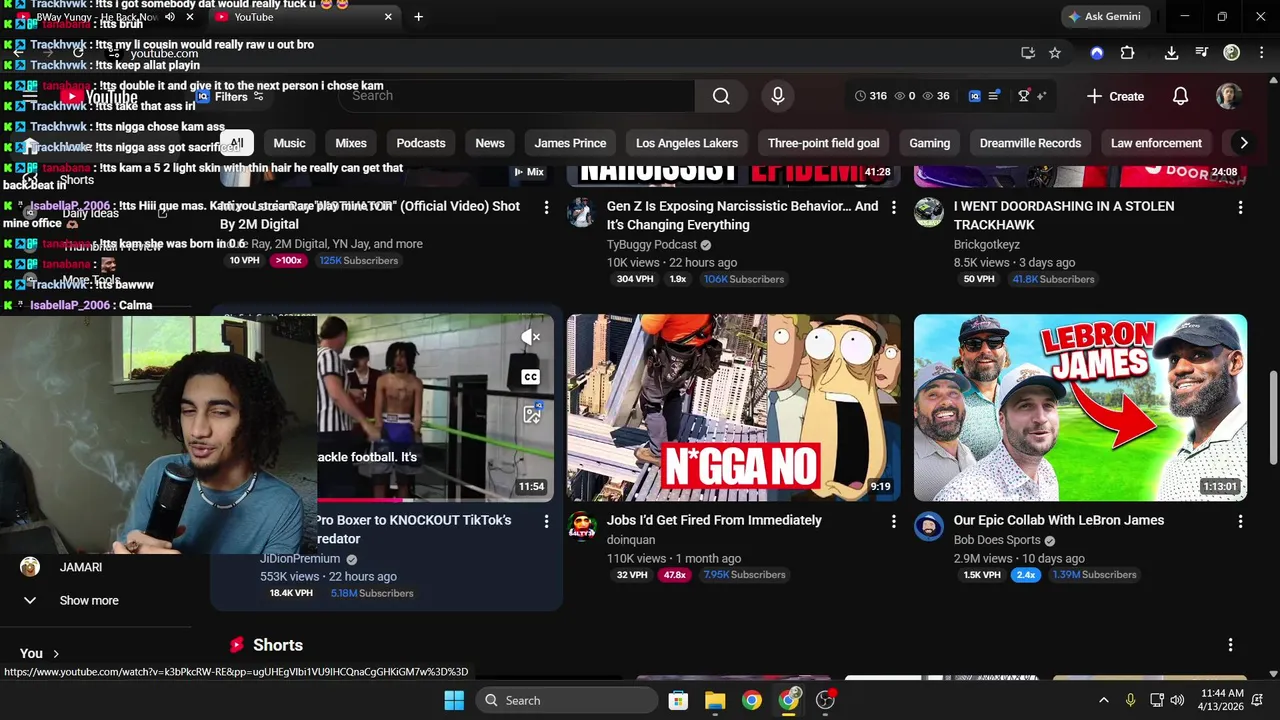Toggle closed captions on video preview
The height and width of the screenshot is (720, 1280).
pos(531,377)
